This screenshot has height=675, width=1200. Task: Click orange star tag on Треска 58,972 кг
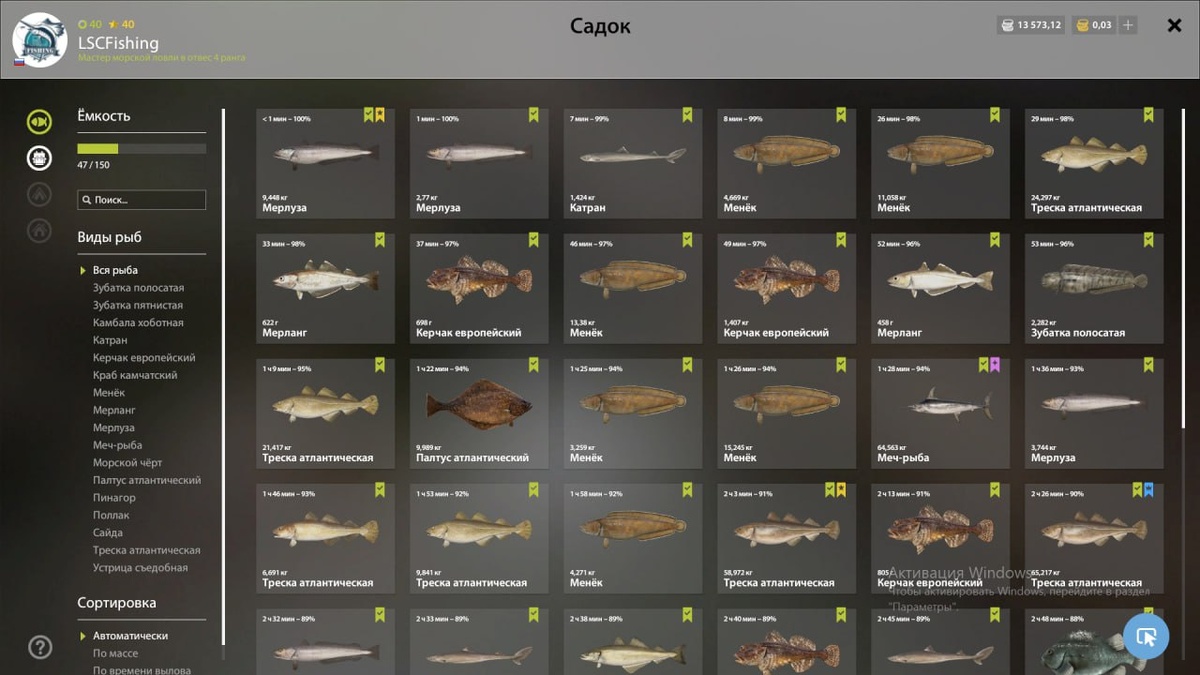pyautogui.click(x=841, y=490)
